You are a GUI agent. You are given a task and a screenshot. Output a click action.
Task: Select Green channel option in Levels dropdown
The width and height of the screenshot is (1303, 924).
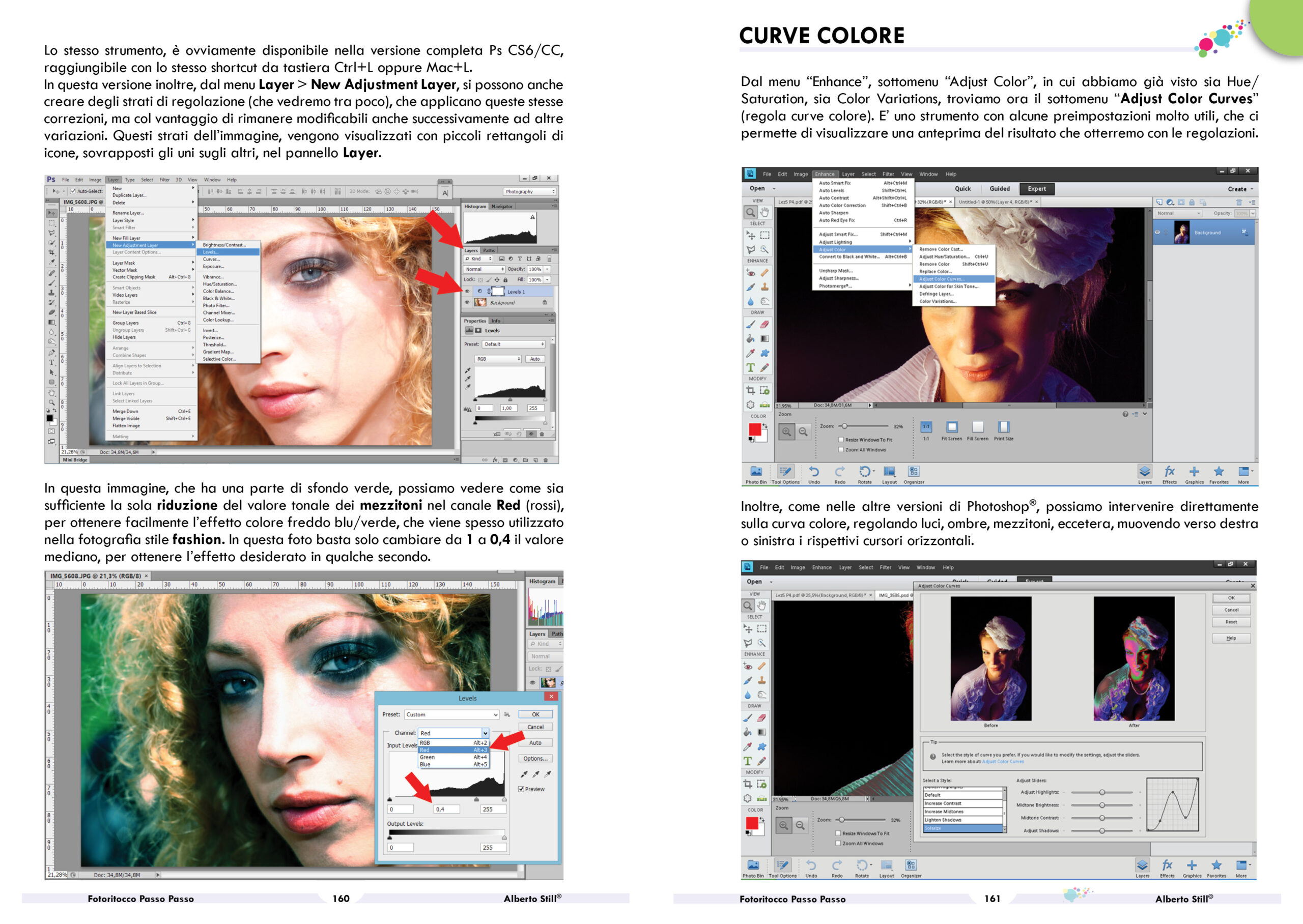tap(454, 757)
